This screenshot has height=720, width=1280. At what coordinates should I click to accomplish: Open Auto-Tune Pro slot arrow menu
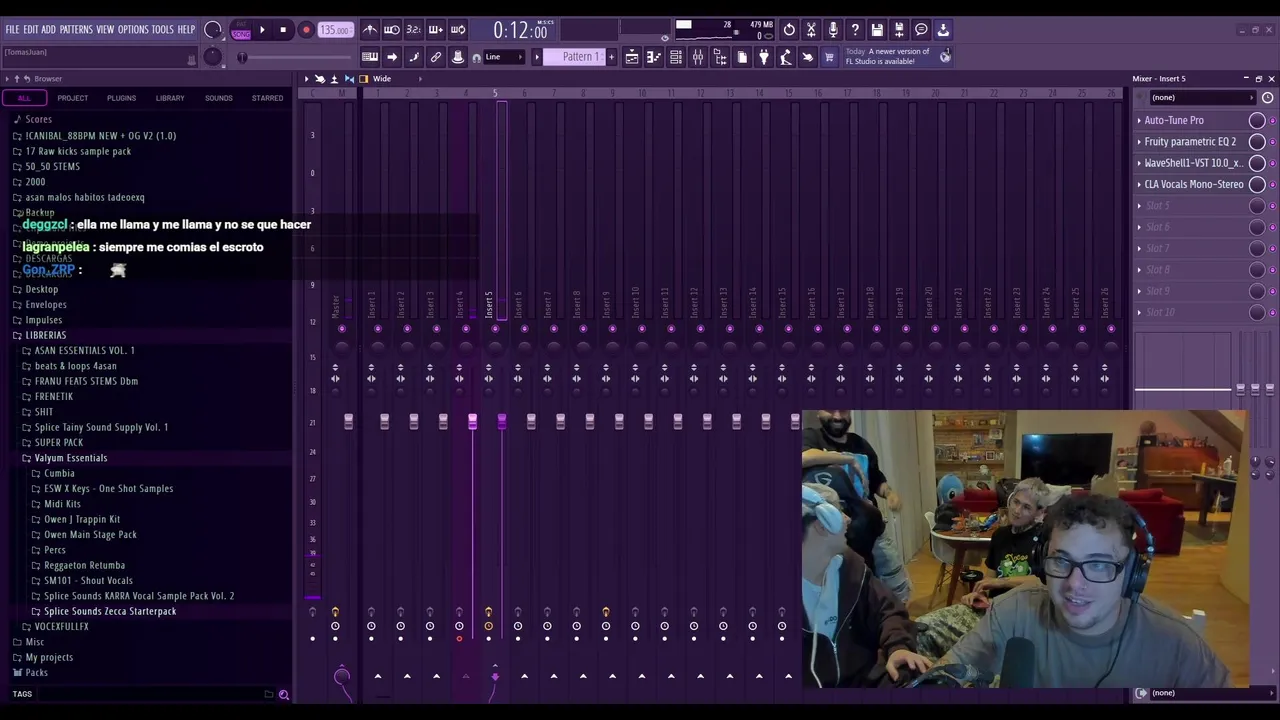pyautogui.click(x=1139, y=120)
